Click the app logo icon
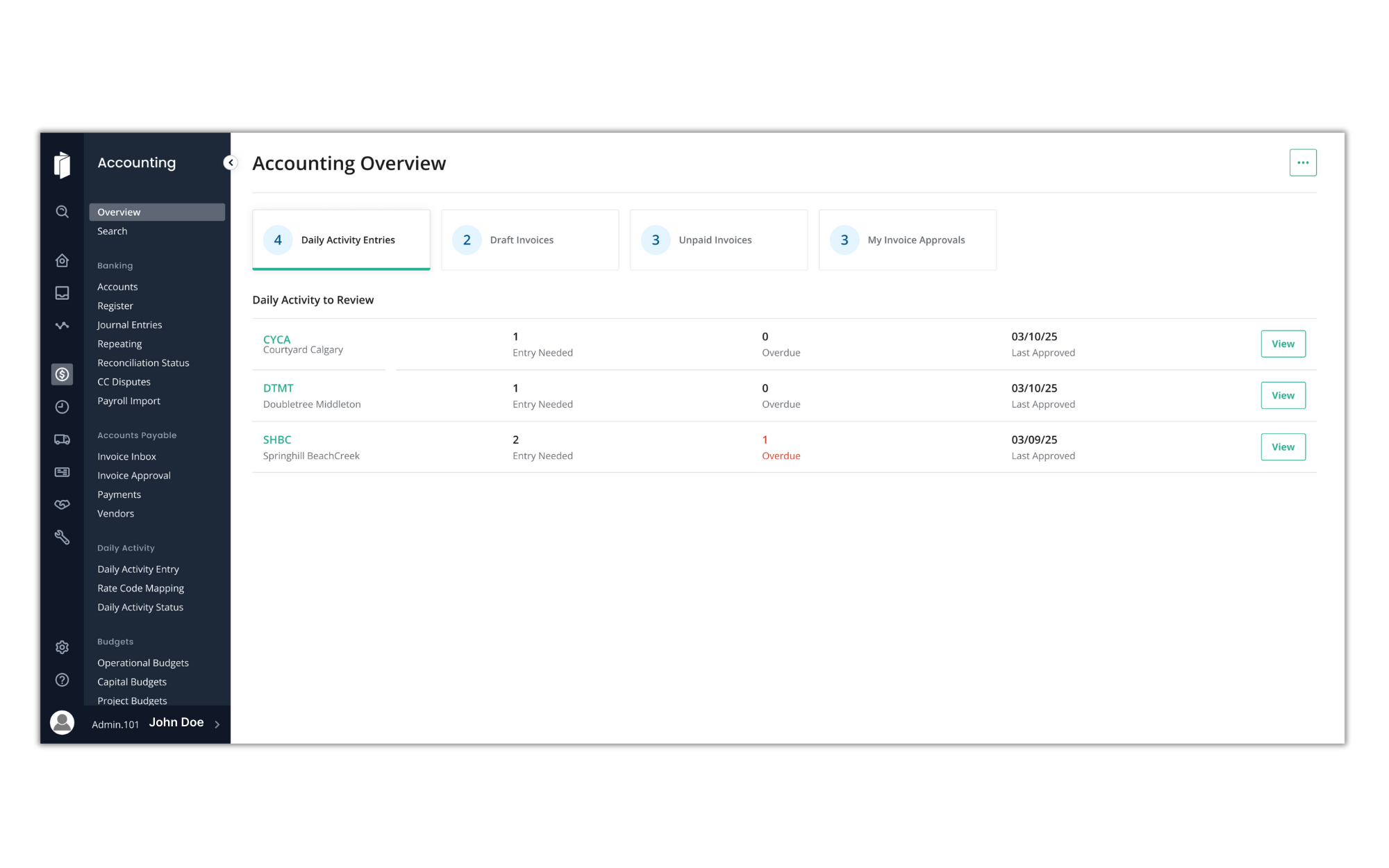 pyautogui.click(x=62, y=165)
